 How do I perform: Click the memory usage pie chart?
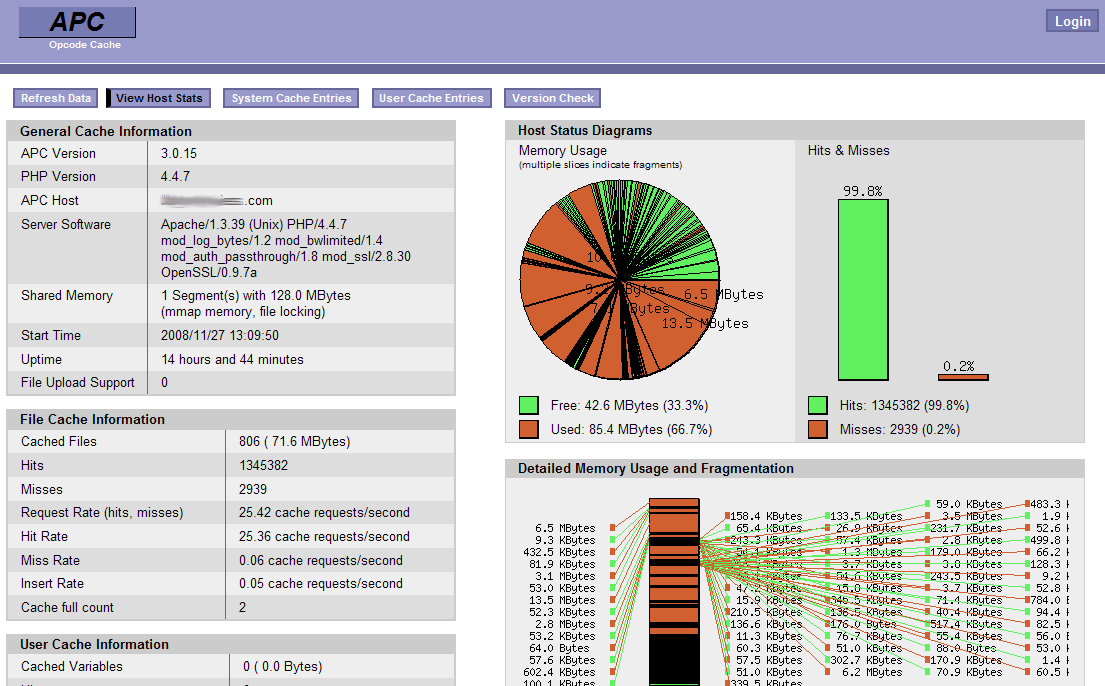(620, 280)
